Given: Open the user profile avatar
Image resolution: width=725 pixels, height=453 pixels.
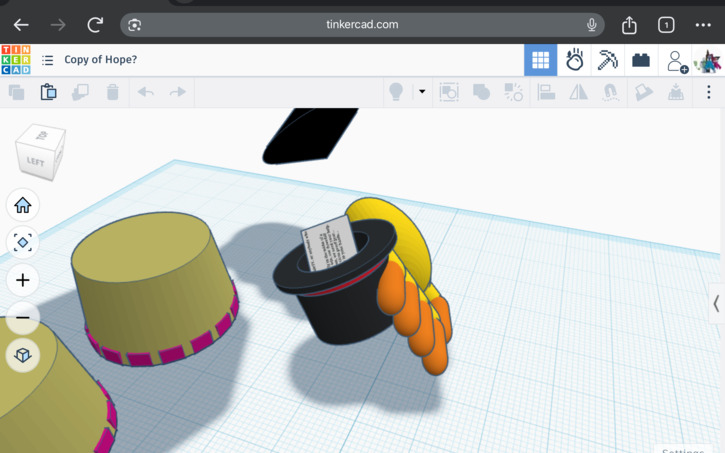Looking at the screenshot, I should point(708,60).
